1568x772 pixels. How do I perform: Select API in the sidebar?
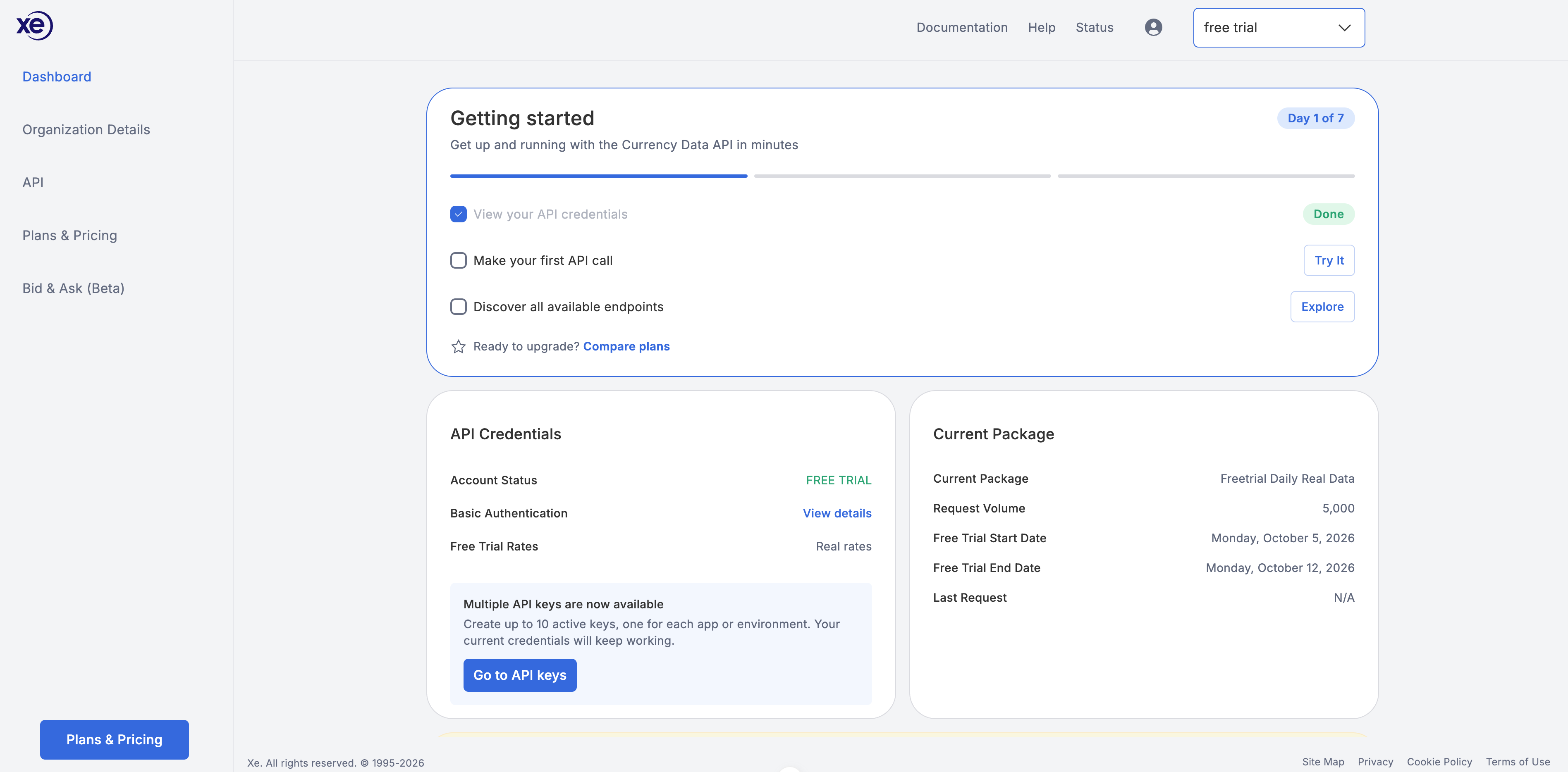pyautogui.click(x=33, y=183)
